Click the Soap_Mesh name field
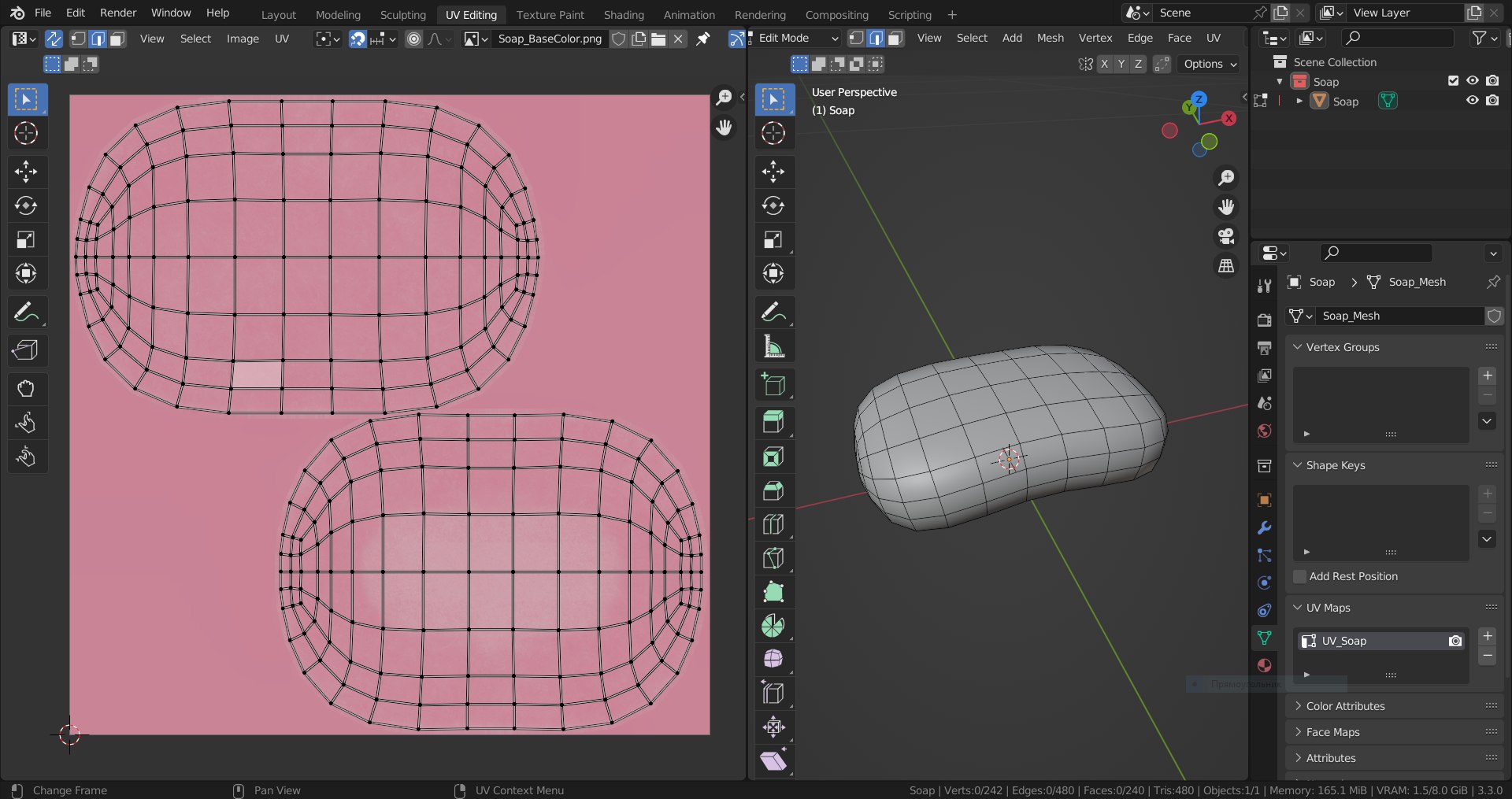The height and width of the screenshot is (799, 1512). 1400,316
